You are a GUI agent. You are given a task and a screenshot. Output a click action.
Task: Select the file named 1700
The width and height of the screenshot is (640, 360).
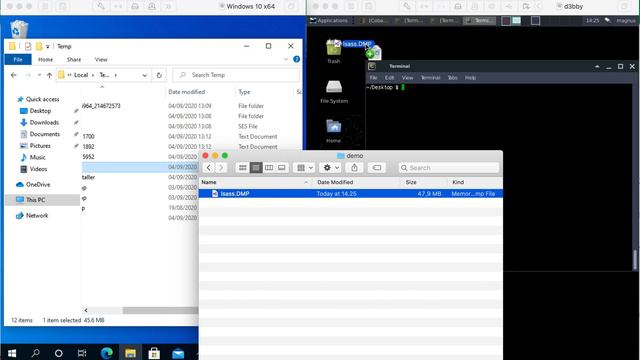(x=88, y=137)
